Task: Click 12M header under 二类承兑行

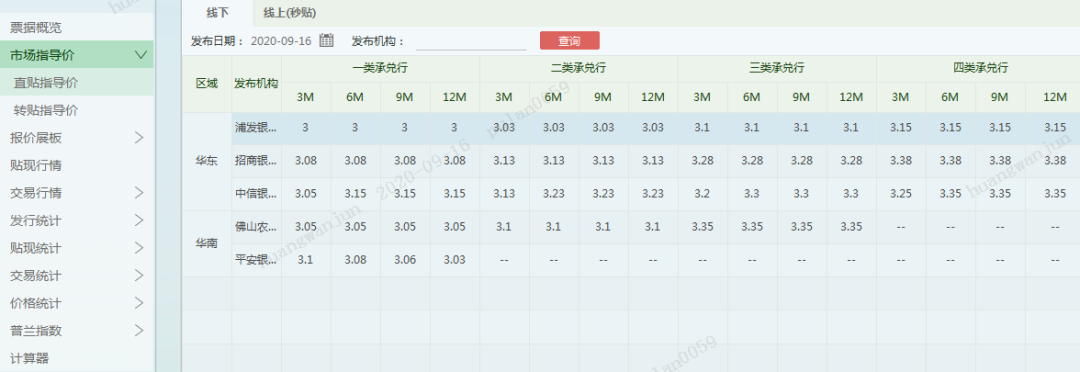Action: tap(653, 97)
